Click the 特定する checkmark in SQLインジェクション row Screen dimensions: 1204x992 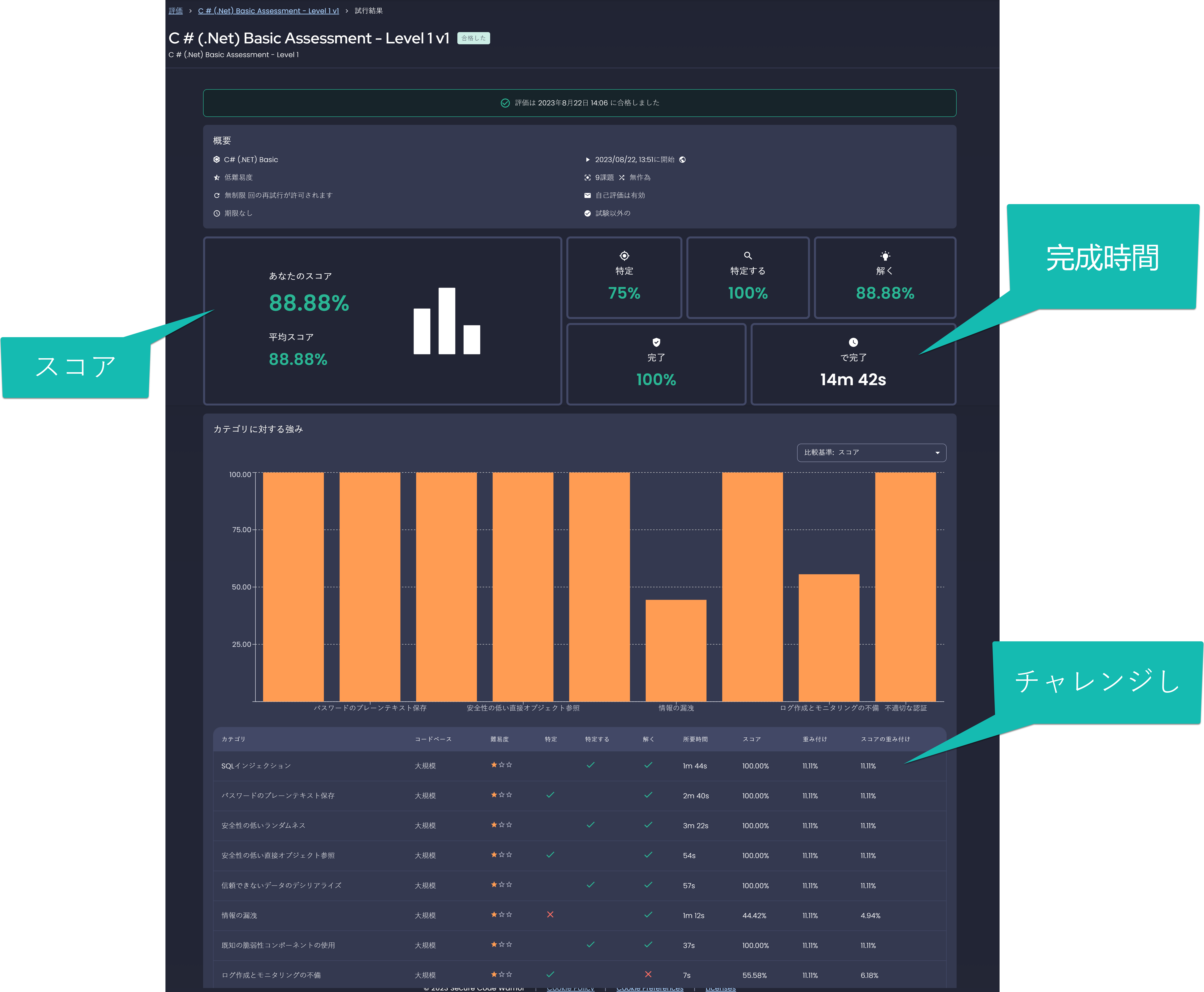click(x=590, y=765)
